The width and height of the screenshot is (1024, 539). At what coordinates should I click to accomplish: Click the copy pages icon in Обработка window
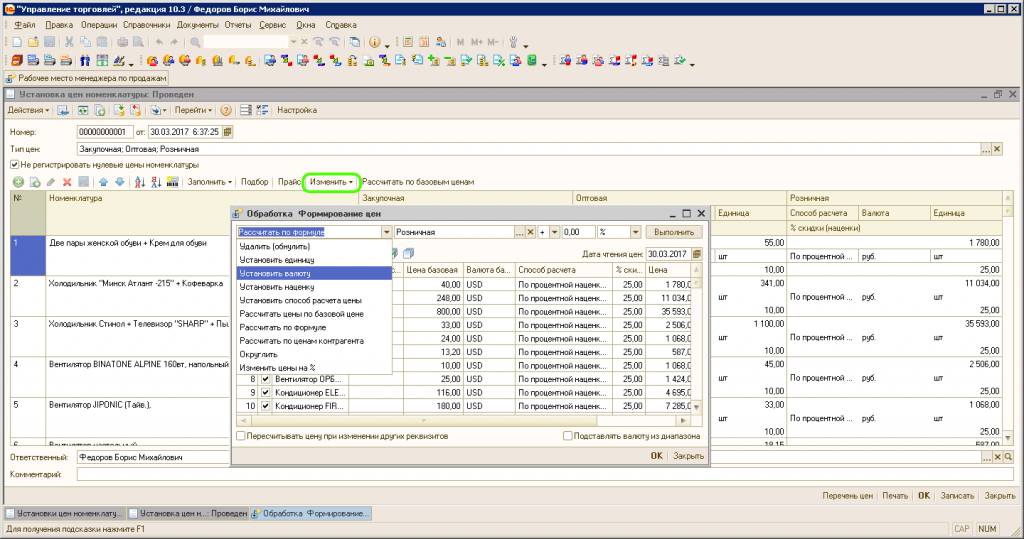point(408,253)
